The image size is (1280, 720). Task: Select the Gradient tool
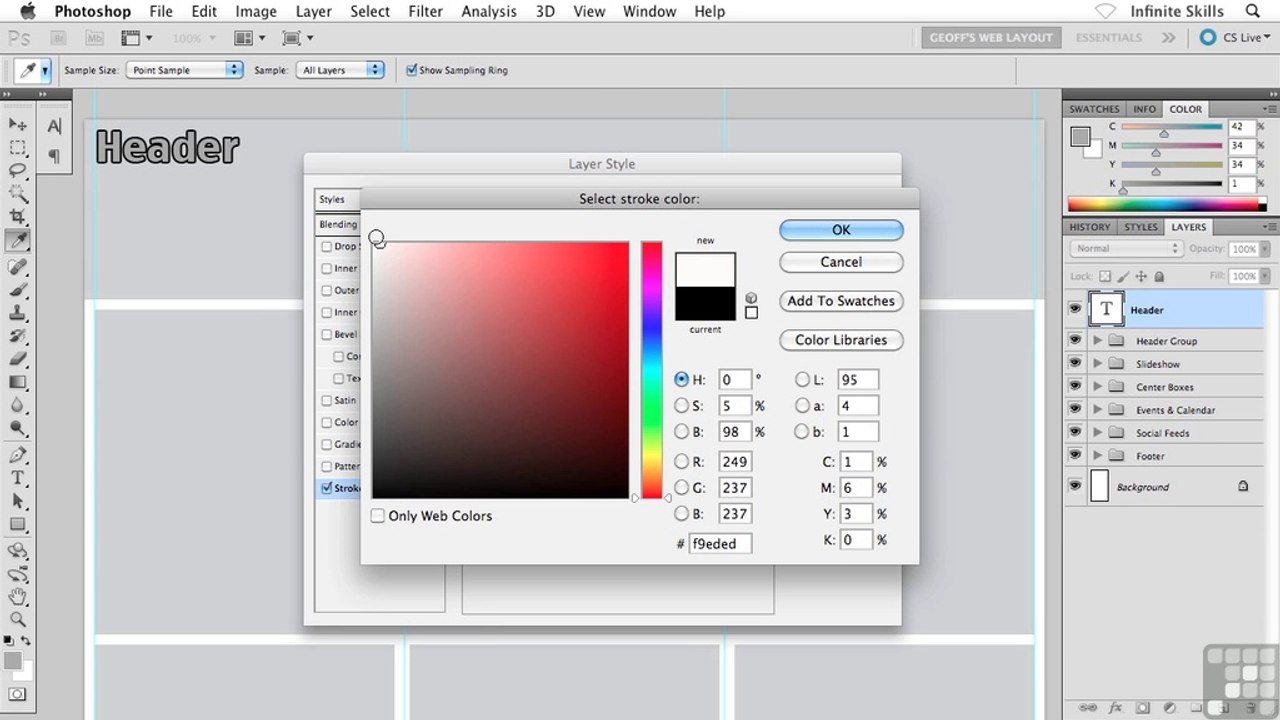(18, 381)
